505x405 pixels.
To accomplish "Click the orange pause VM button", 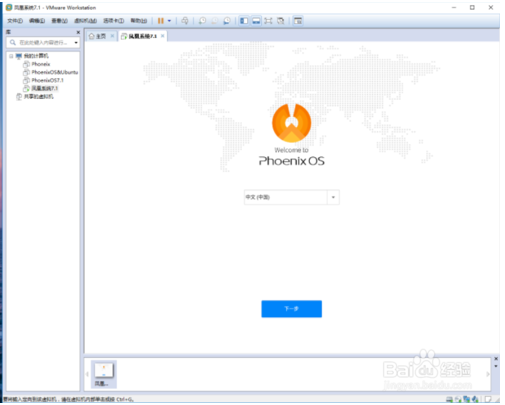I will [x=160, y=21].
